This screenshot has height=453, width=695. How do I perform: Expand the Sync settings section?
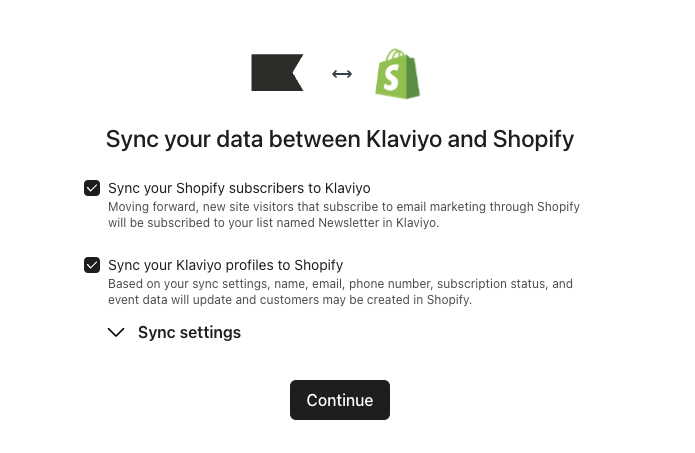175,332
